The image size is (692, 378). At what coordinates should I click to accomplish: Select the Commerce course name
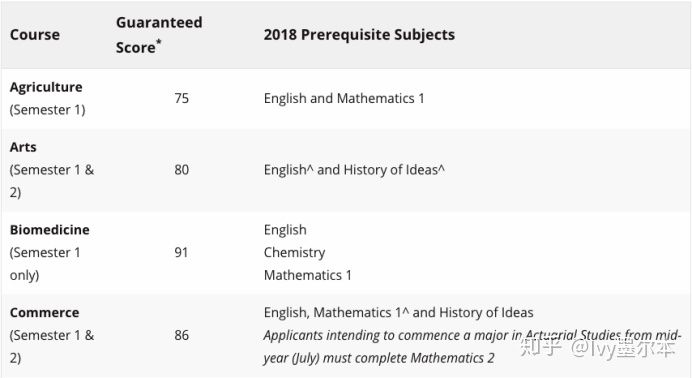(x=45, y=313)
